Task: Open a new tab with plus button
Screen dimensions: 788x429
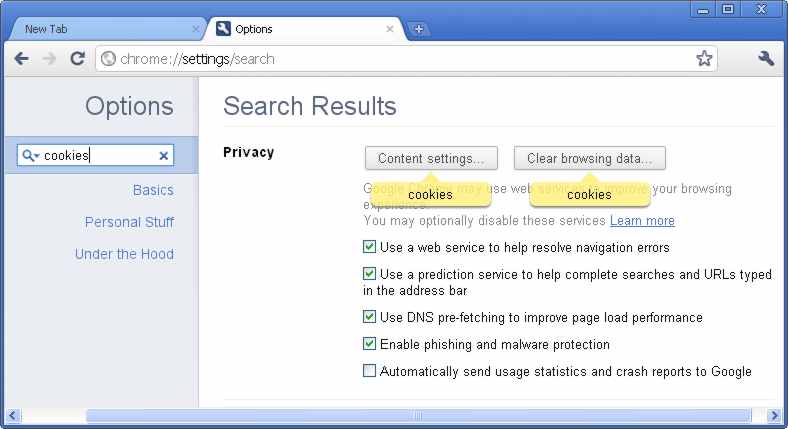Action: click(418, 29)
